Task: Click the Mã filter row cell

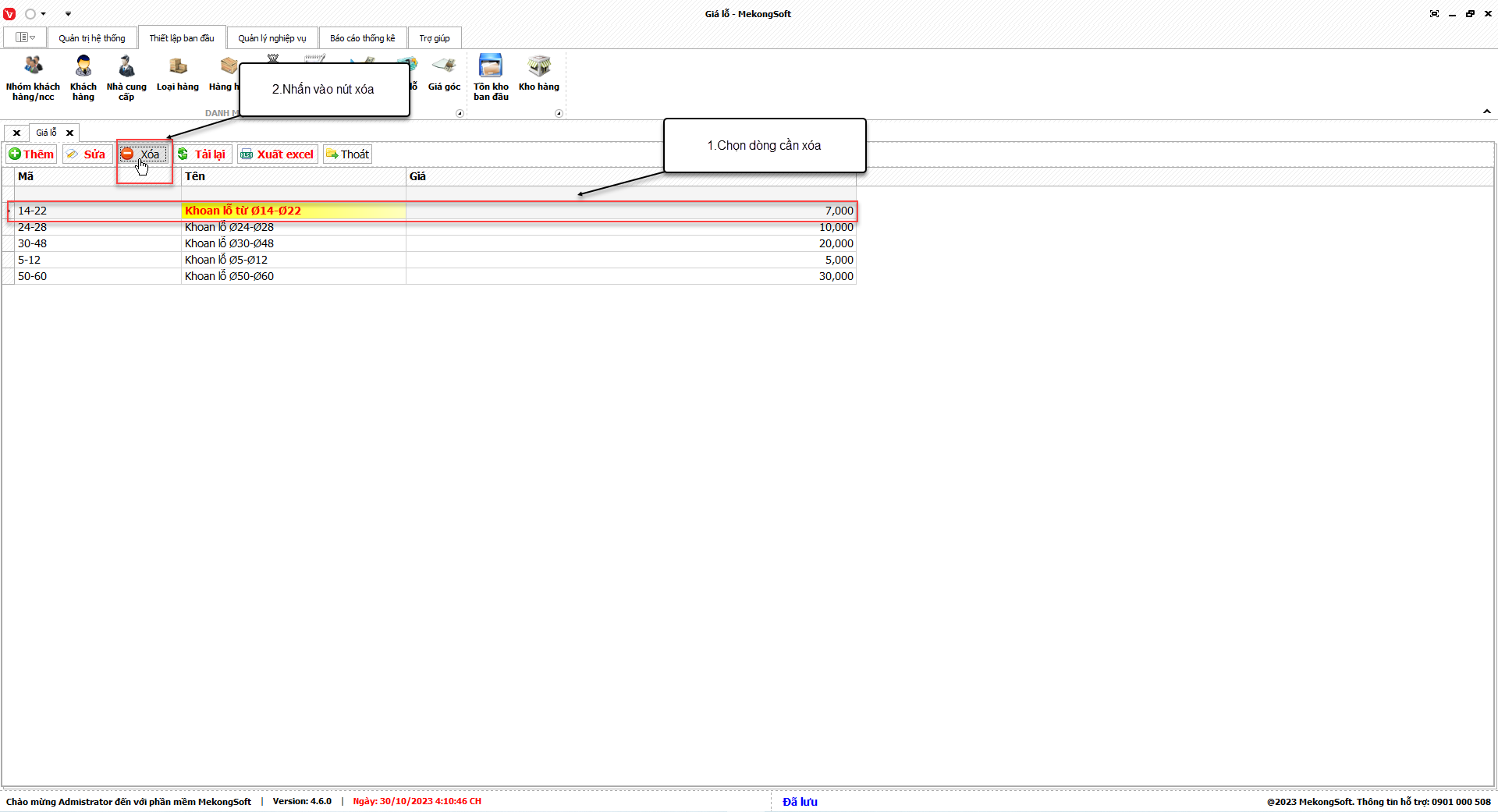Action: (98, 193)
